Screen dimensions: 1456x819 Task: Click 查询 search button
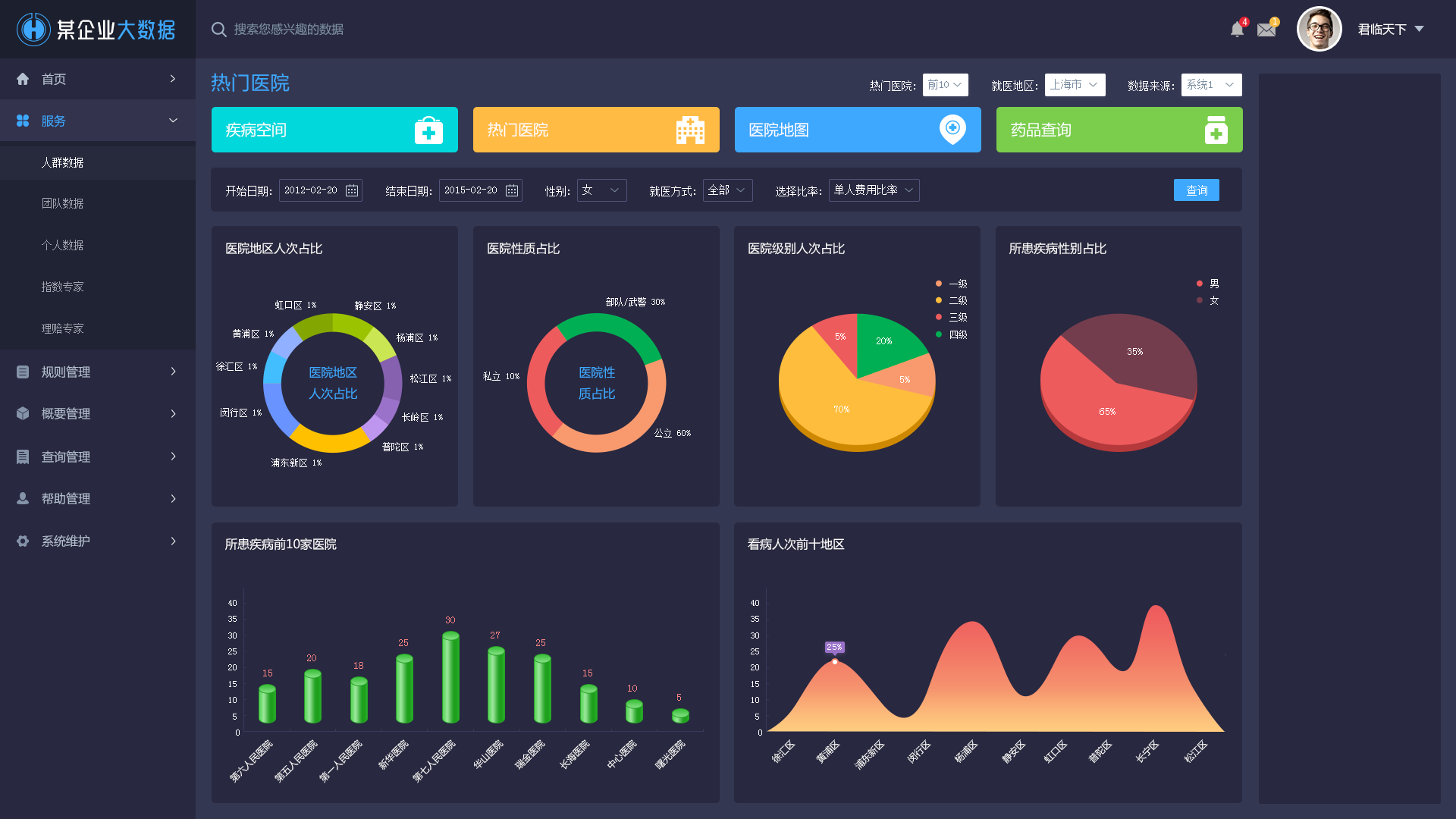pos(1196,190)
